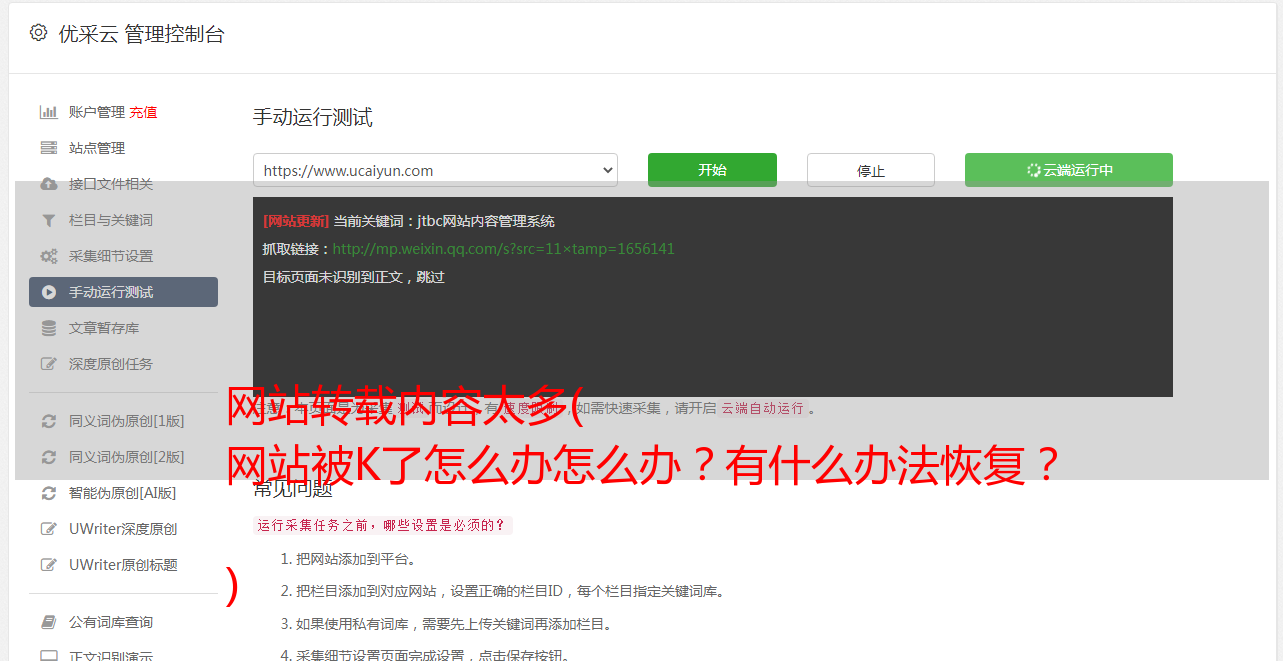Click the 云端自动运行 link
This screenshot has width=1283, height=661.
pos(762,408)
